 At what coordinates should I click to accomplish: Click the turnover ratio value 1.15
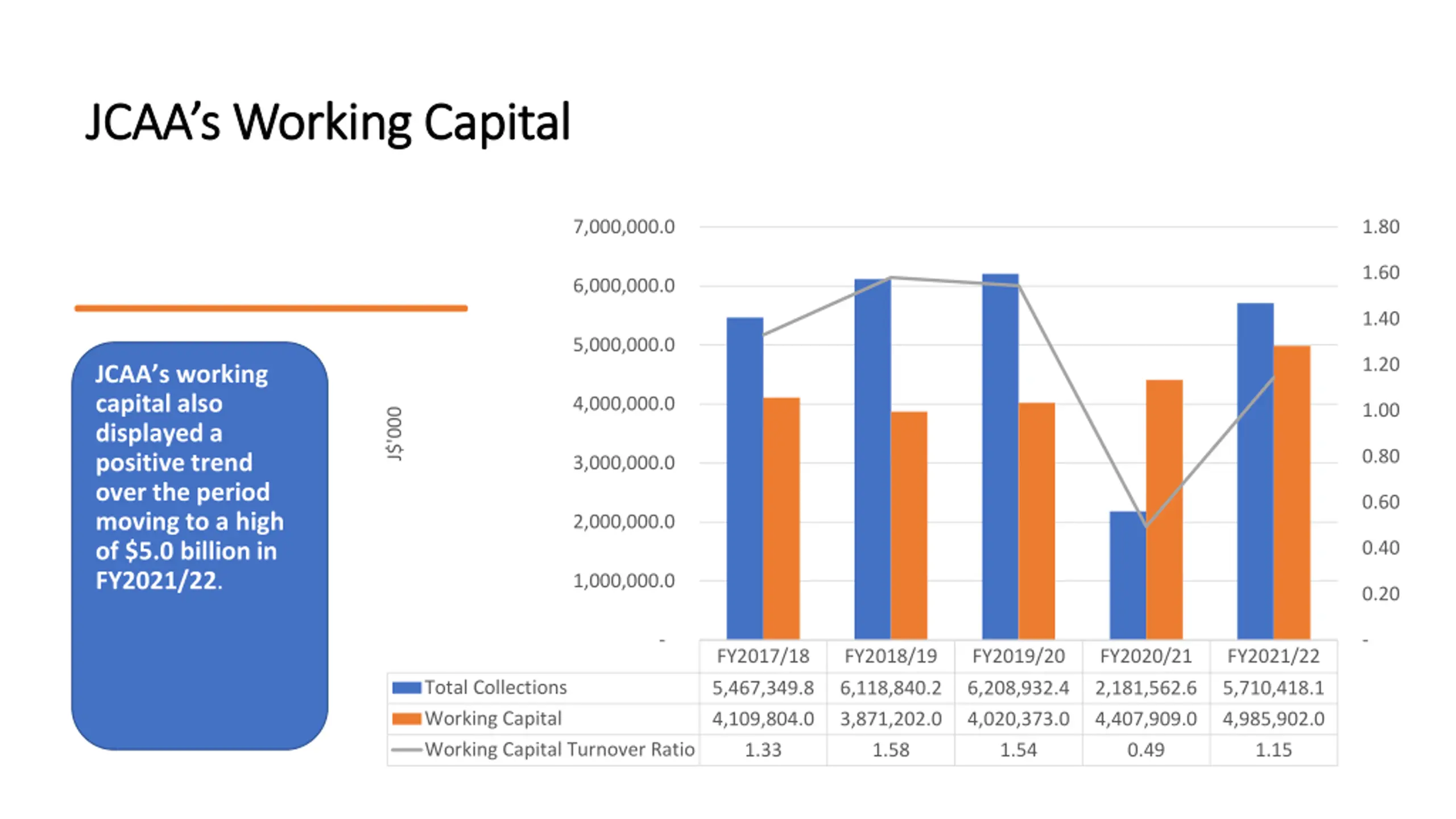[1273, 750]
